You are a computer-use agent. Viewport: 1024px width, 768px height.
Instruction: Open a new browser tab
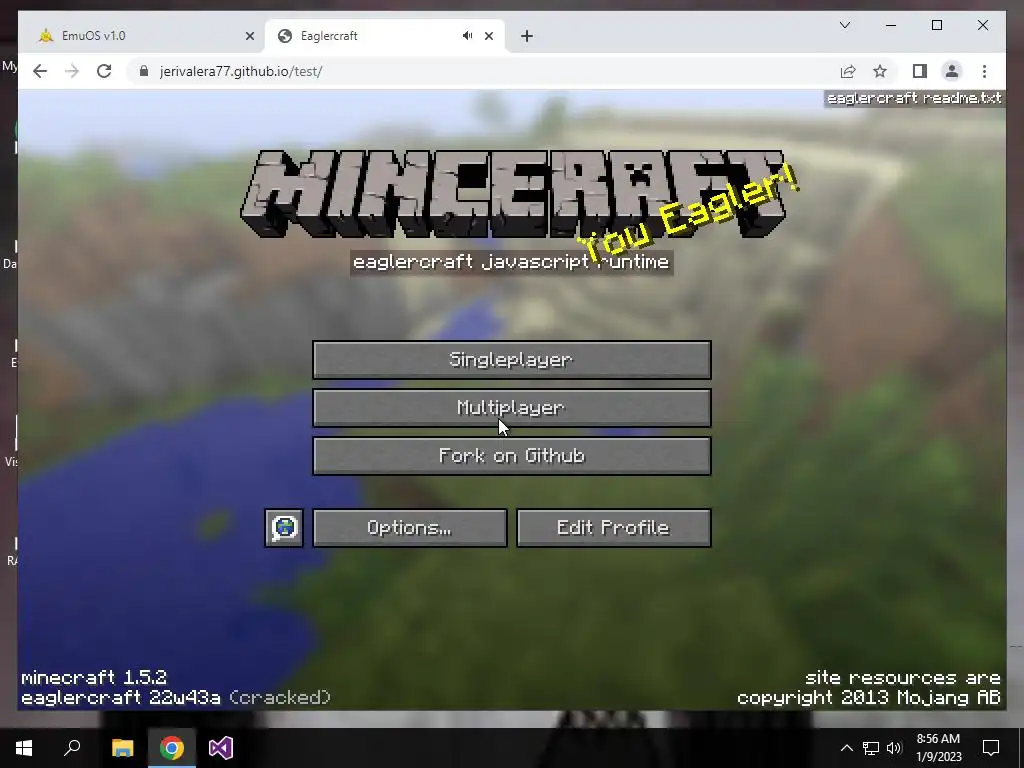point(527,36)
